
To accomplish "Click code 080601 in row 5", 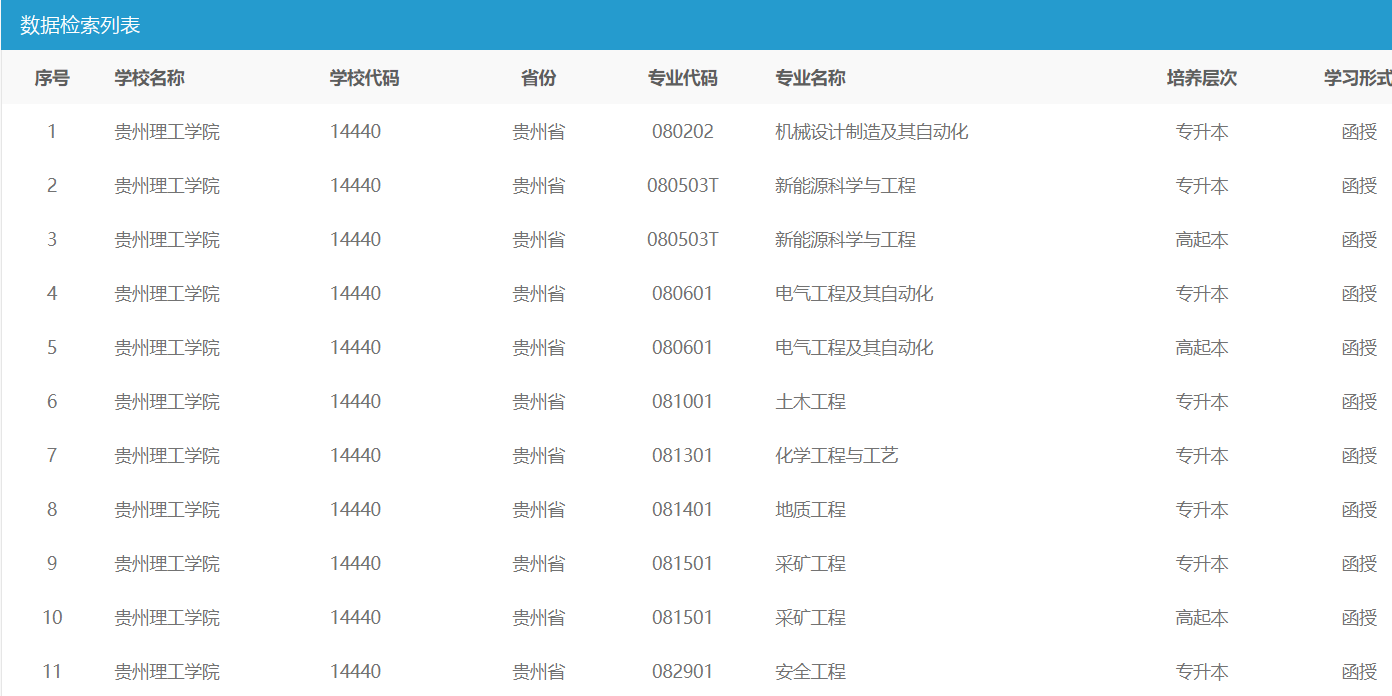I will coord(683,348).
